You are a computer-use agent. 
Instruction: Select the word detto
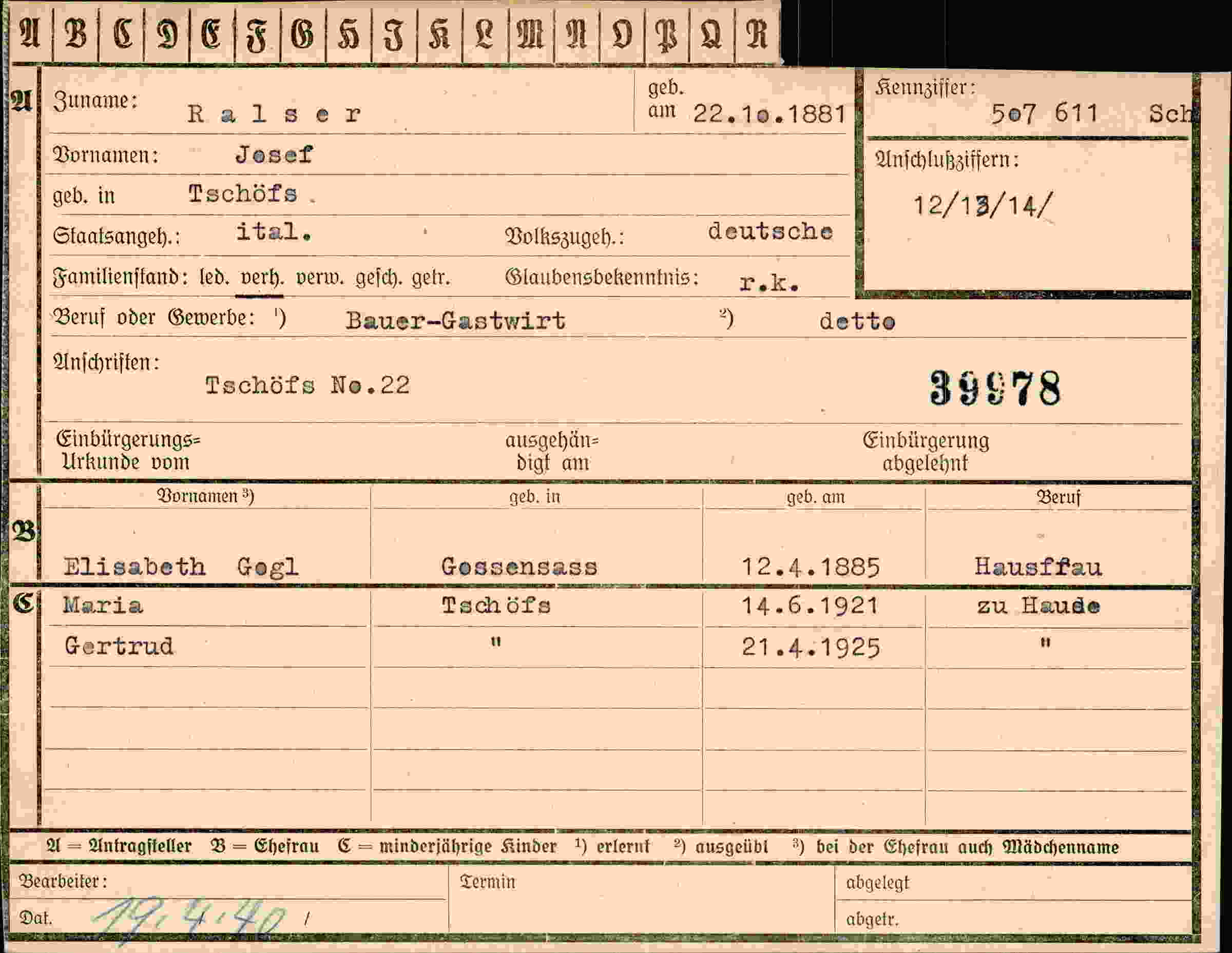click(x=857, y=322)
